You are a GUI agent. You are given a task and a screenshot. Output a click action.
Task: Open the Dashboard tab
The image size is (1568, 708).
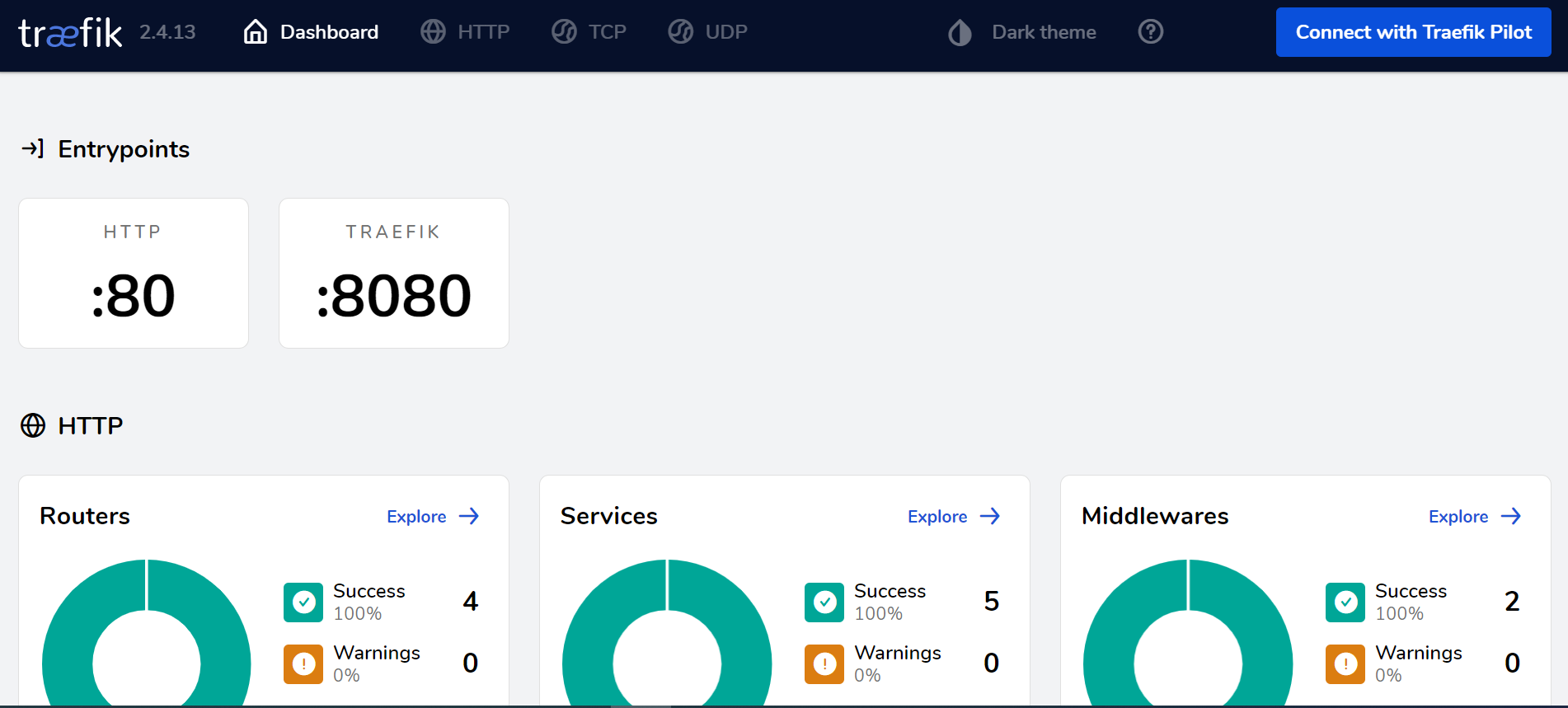(329, 32)
